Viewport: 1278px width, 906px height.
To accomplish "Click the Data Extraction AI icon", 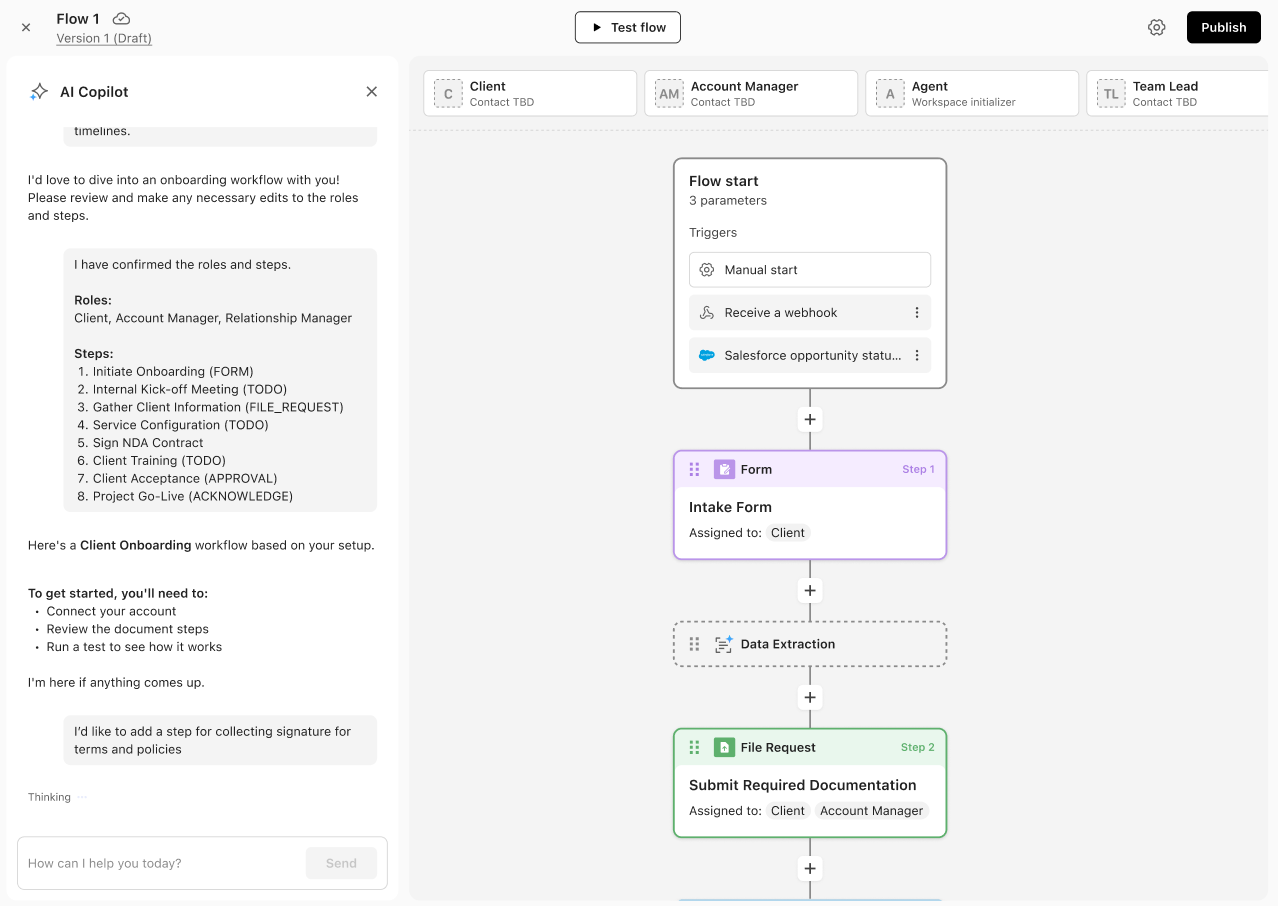I will pyautogui.click(x=724, y=644).
